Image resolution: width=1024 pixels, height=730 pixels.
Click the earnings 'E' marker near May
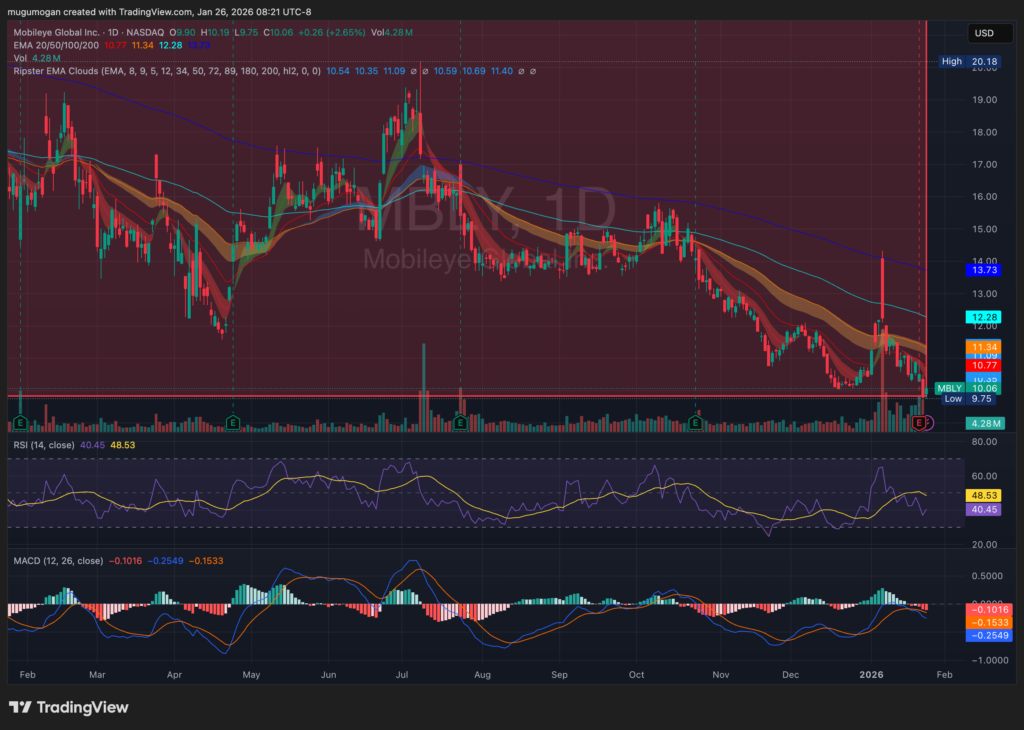point(233,423)
